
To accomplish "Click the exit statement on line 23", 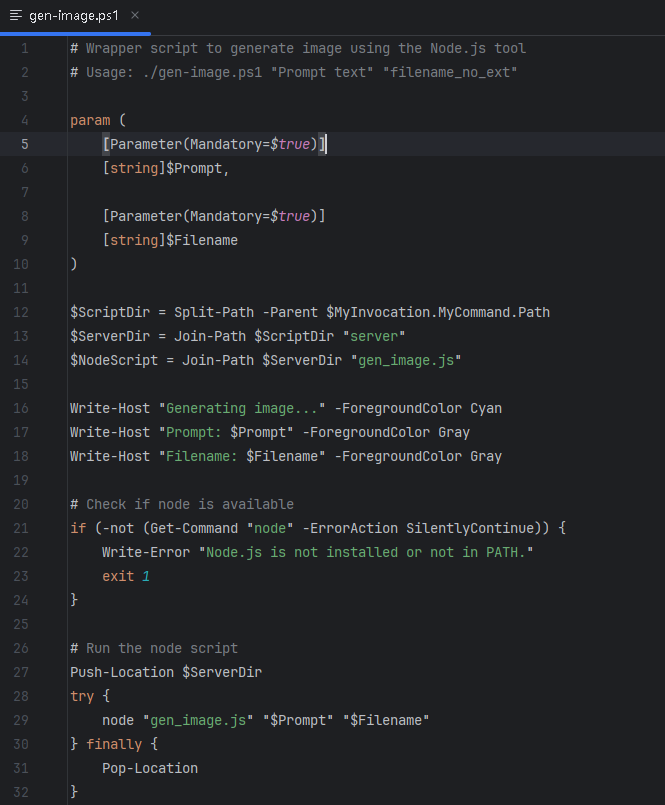I will (x=117, y=576).
